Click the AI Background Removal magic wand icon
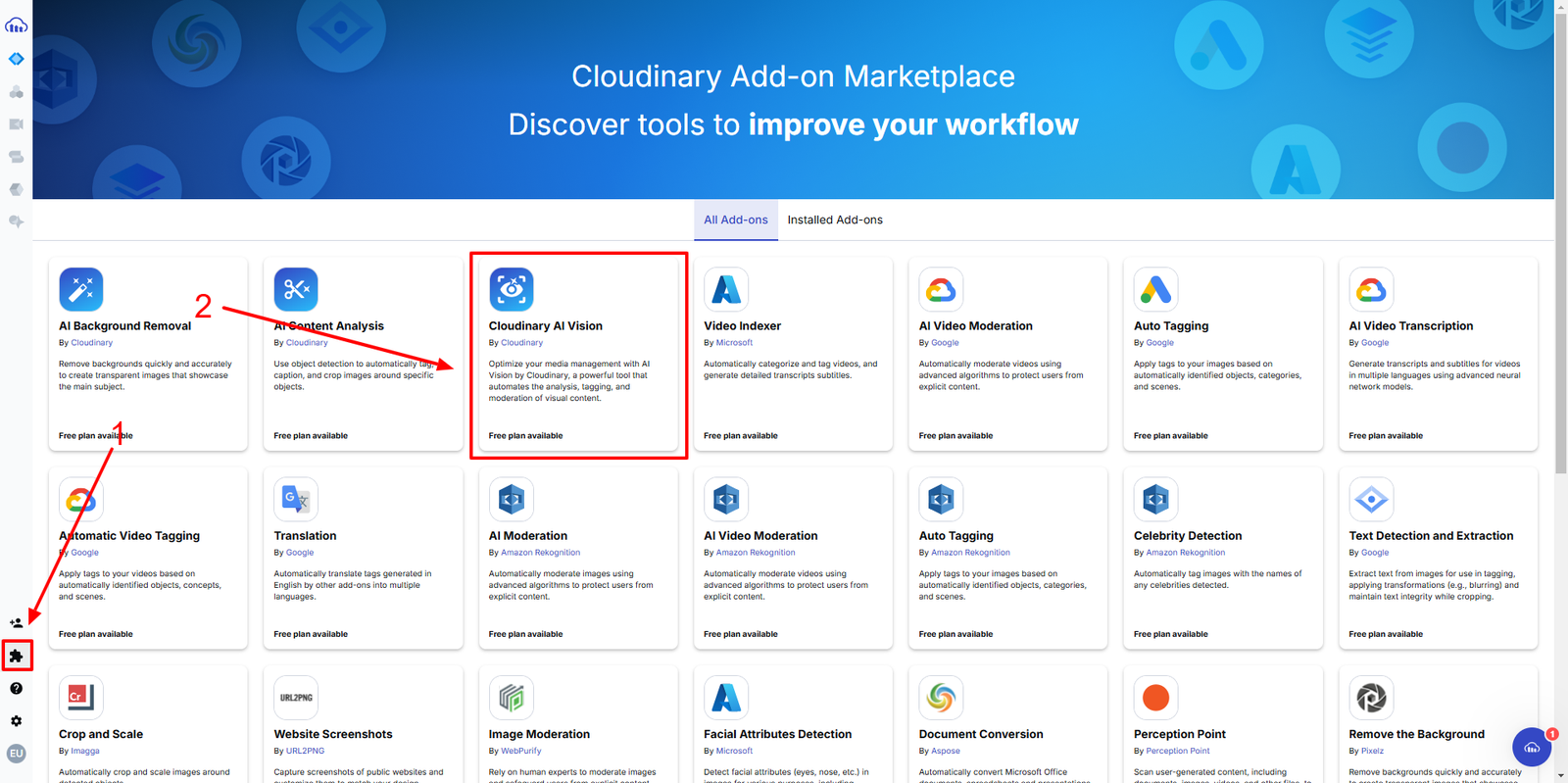The width and height of the screenshot is (1568, 783). (81, 289)
